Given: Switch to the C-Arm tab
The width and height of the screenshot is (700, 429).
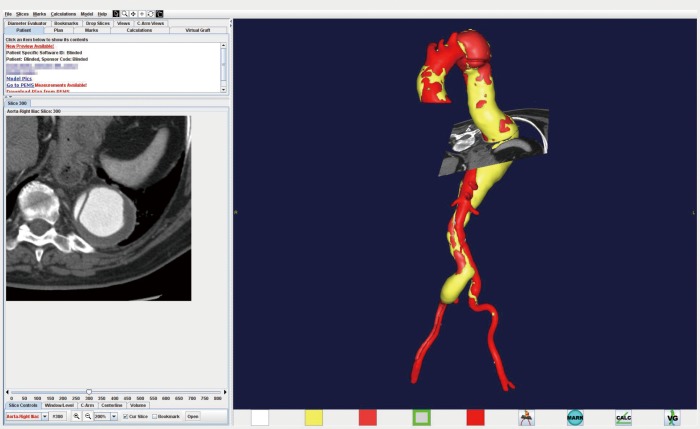Looking at the screenshot, I should [87, 405].
